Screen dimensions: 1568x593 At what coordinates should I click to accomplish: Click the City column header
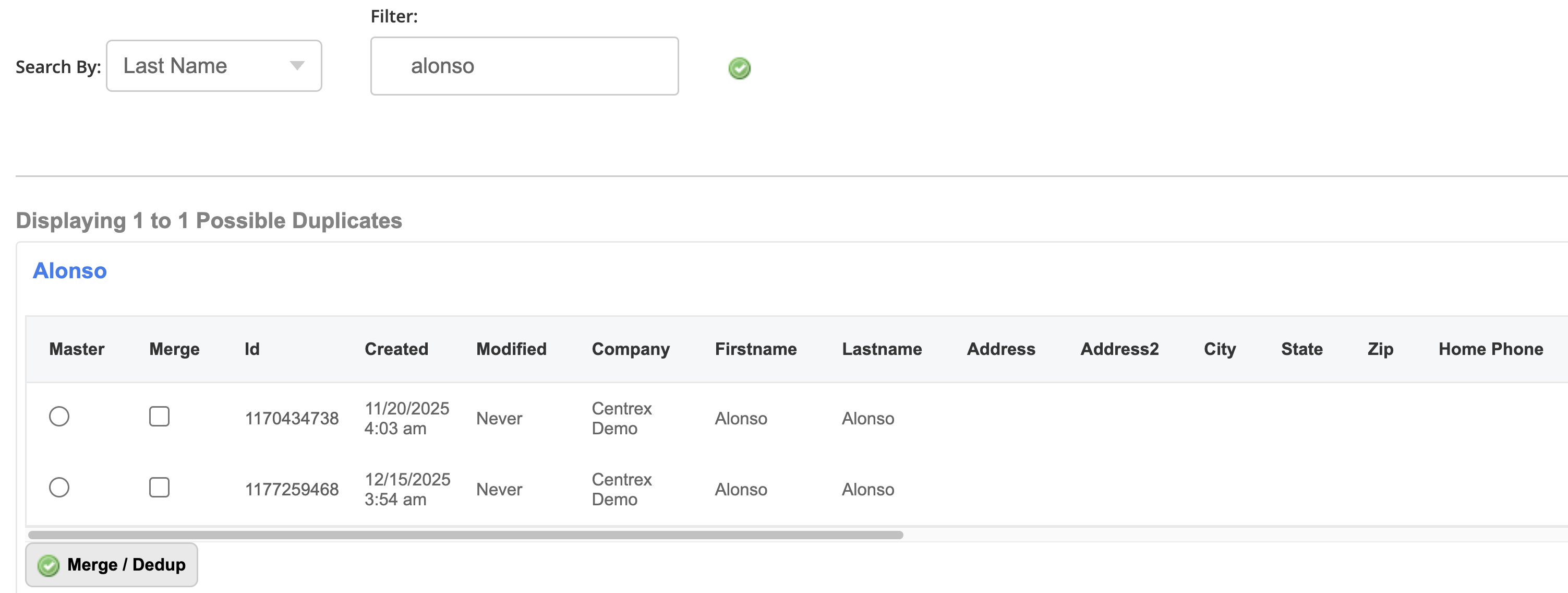click(1220, 349)
